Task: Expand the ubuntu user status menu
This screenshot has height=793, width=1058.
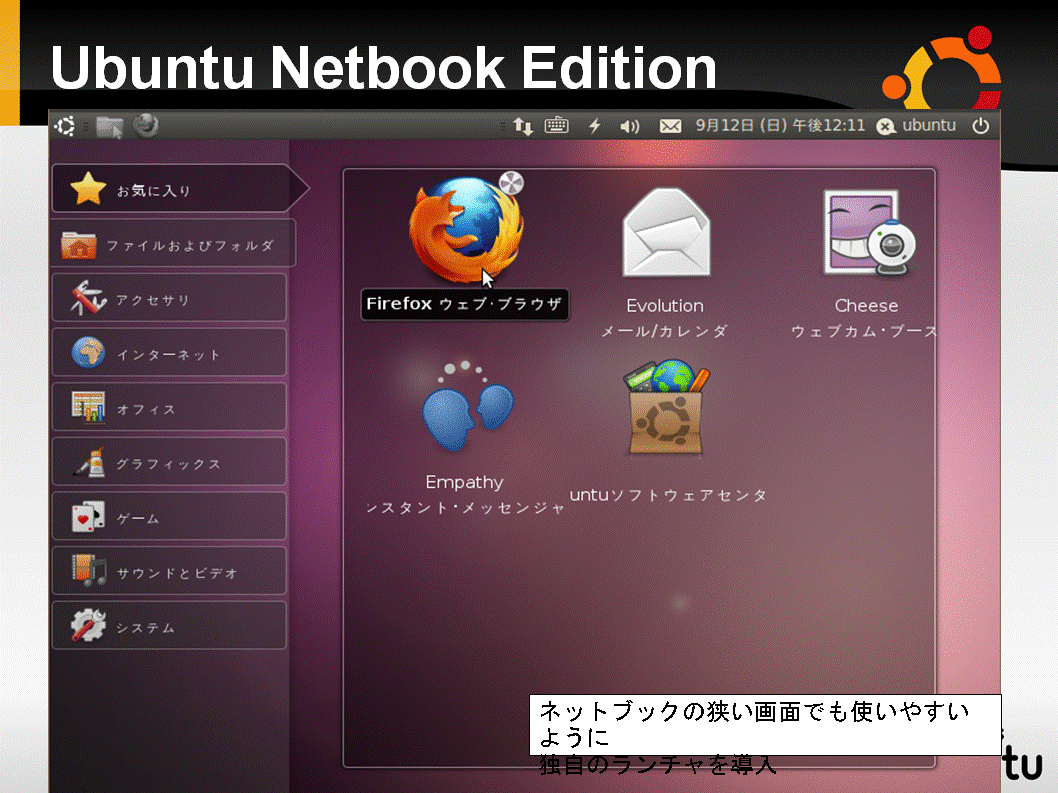Action: coord(916,126)
